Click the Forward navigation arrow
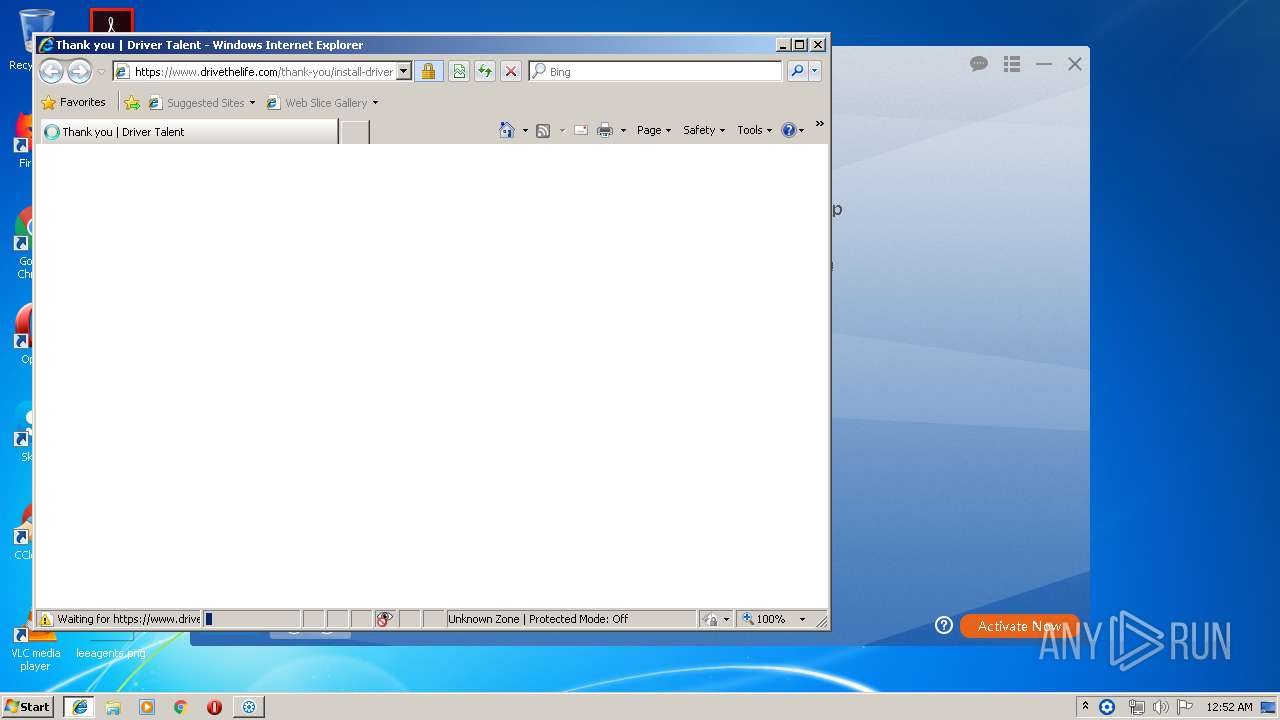 coord(79,71)
